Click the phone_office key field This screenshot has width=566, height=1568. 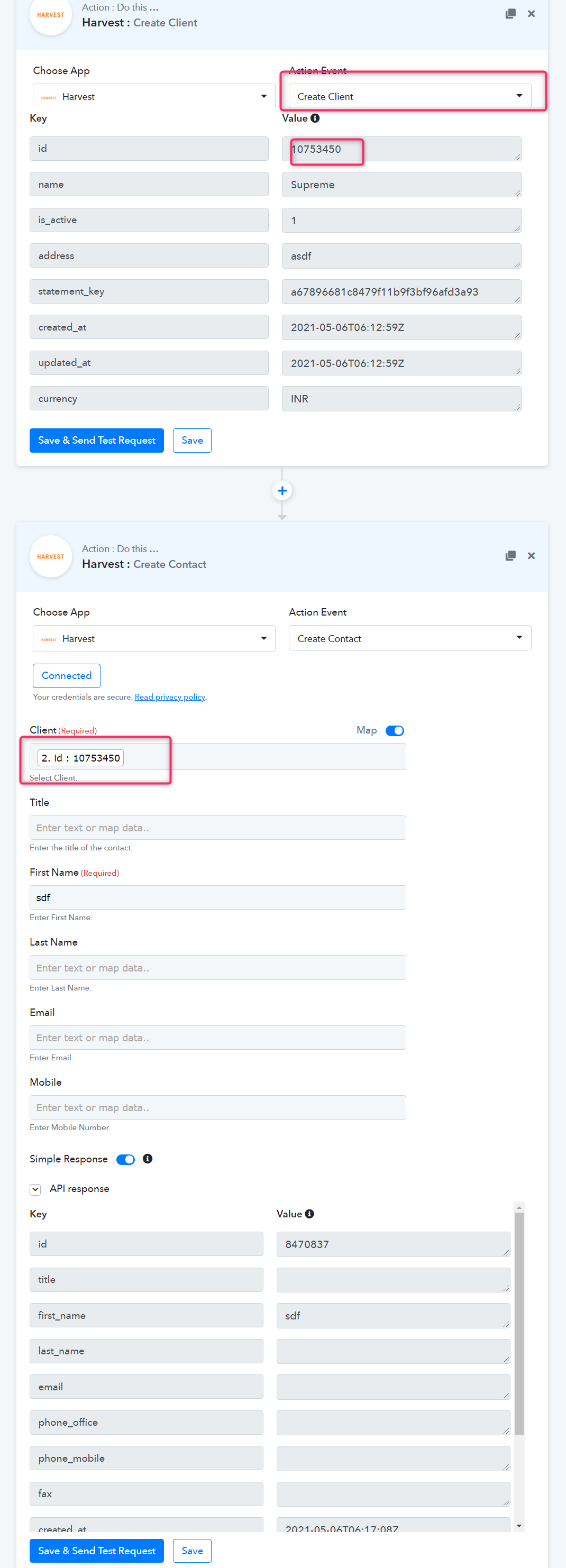(147, 1423)
